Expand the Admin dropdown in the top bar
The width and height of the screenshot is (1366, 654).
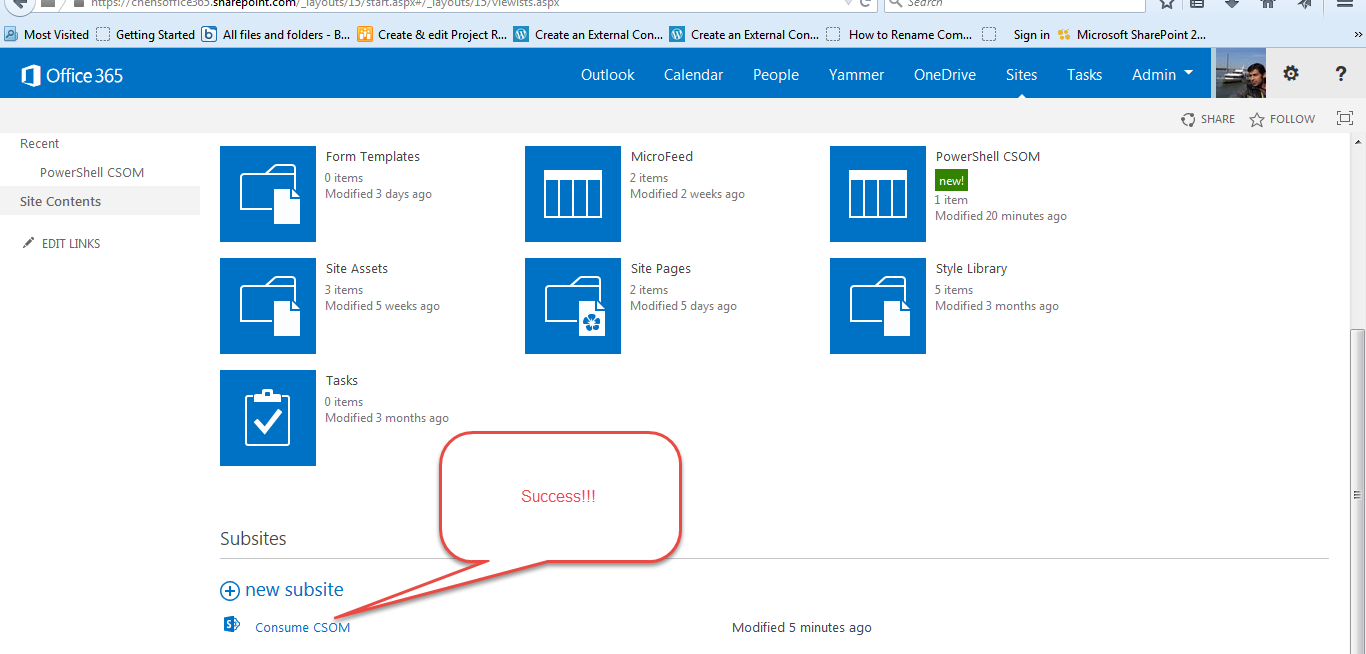pyautogui.click(x=1163, y=74)
